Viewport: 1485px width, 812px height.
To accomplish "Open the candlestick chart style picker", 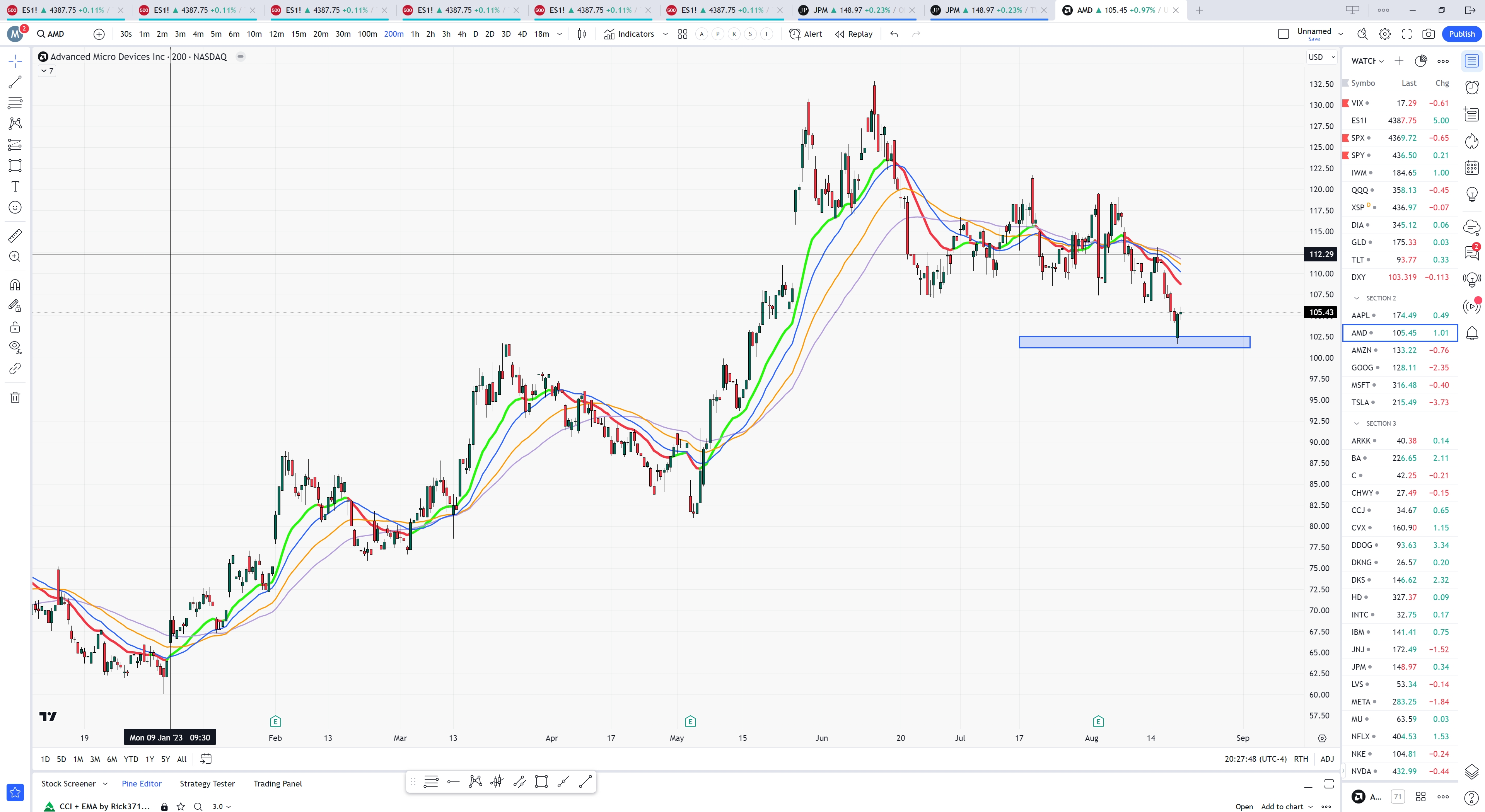I will pos(582,34).
